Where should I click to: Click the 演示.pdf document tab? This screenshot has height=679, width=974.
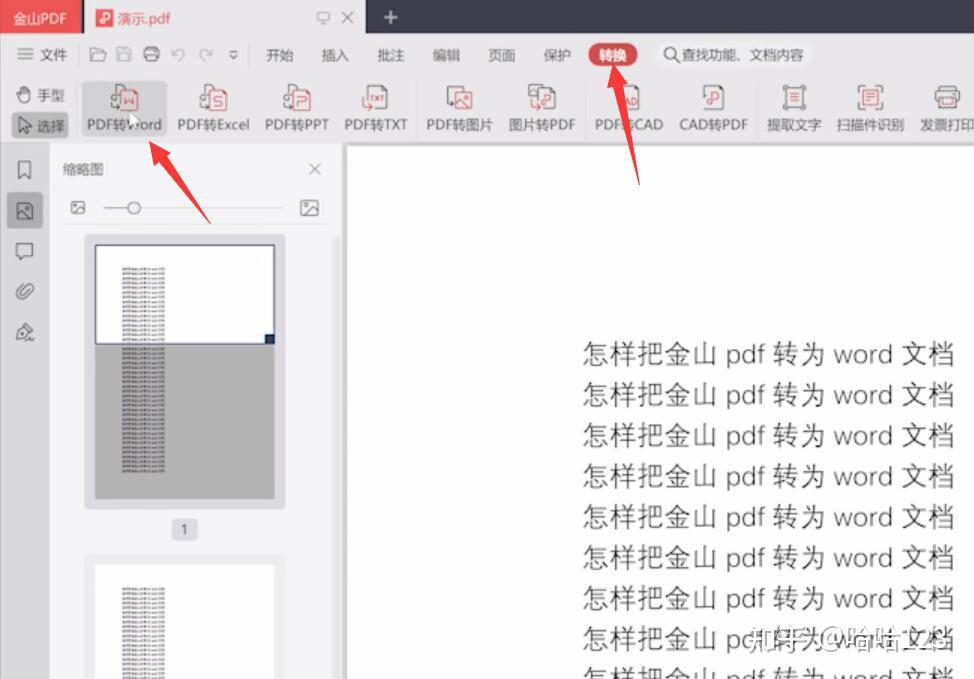tap(224, 17)
